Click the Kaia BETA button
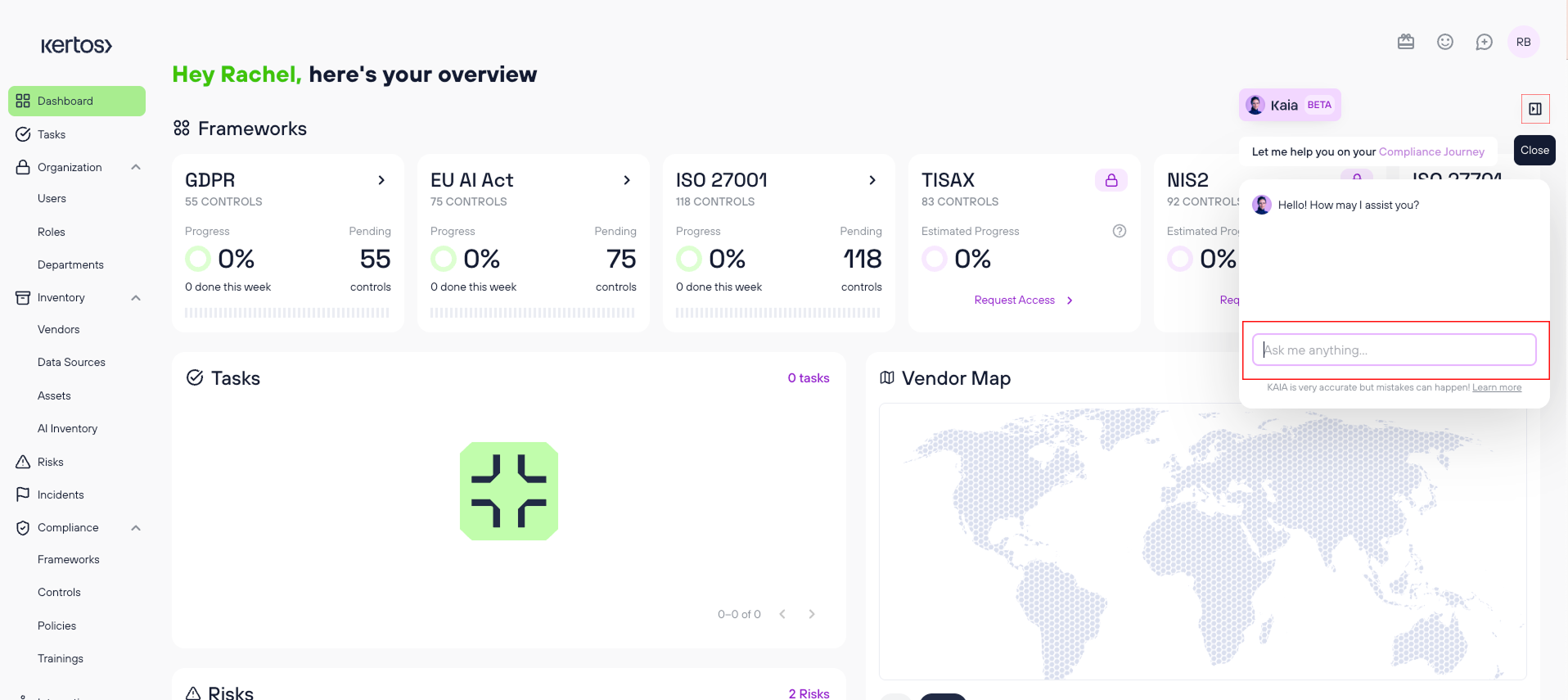1568x700 pixels. 1290,105
